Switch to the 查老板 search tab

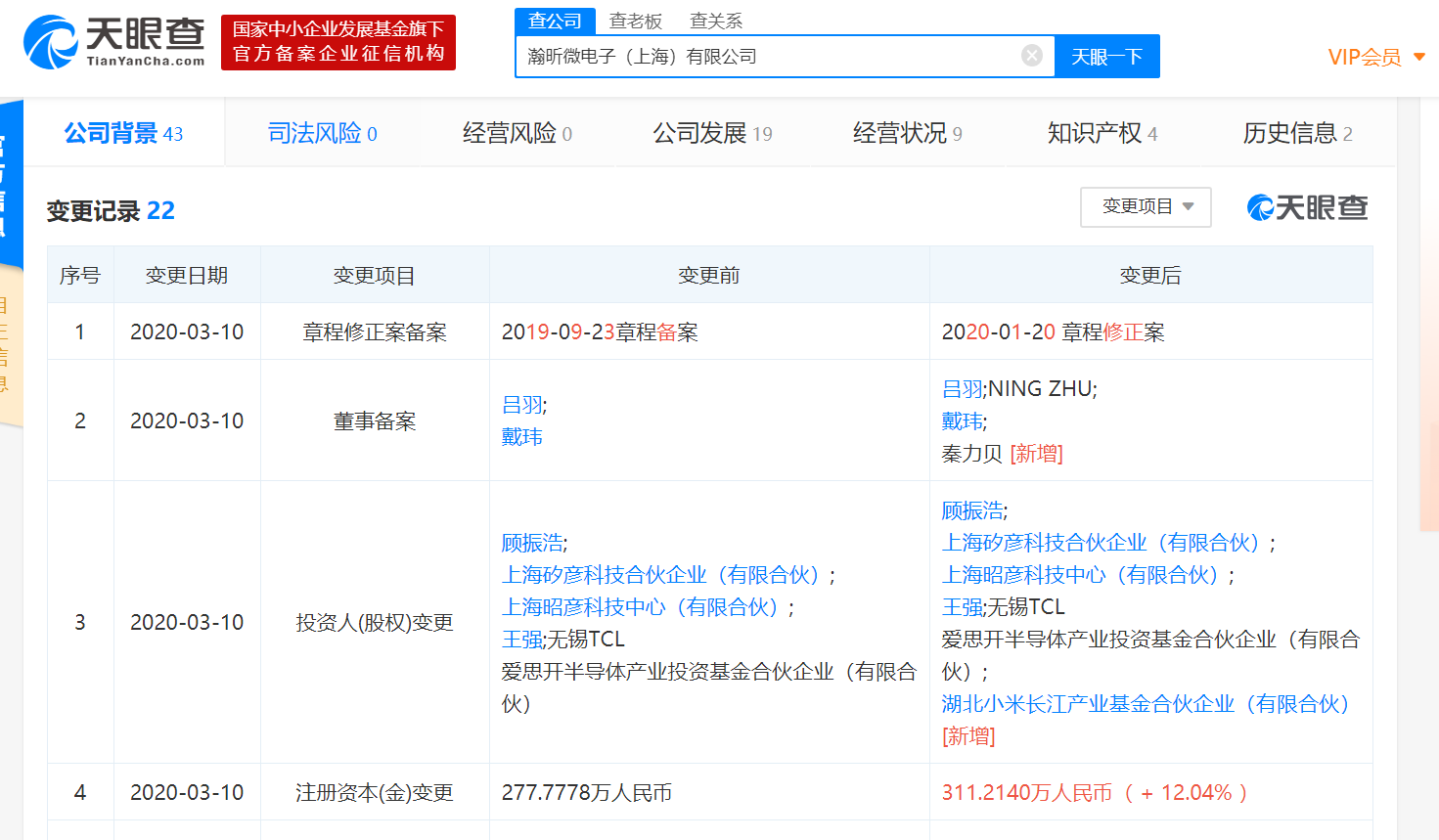click(x=636, y=21)
